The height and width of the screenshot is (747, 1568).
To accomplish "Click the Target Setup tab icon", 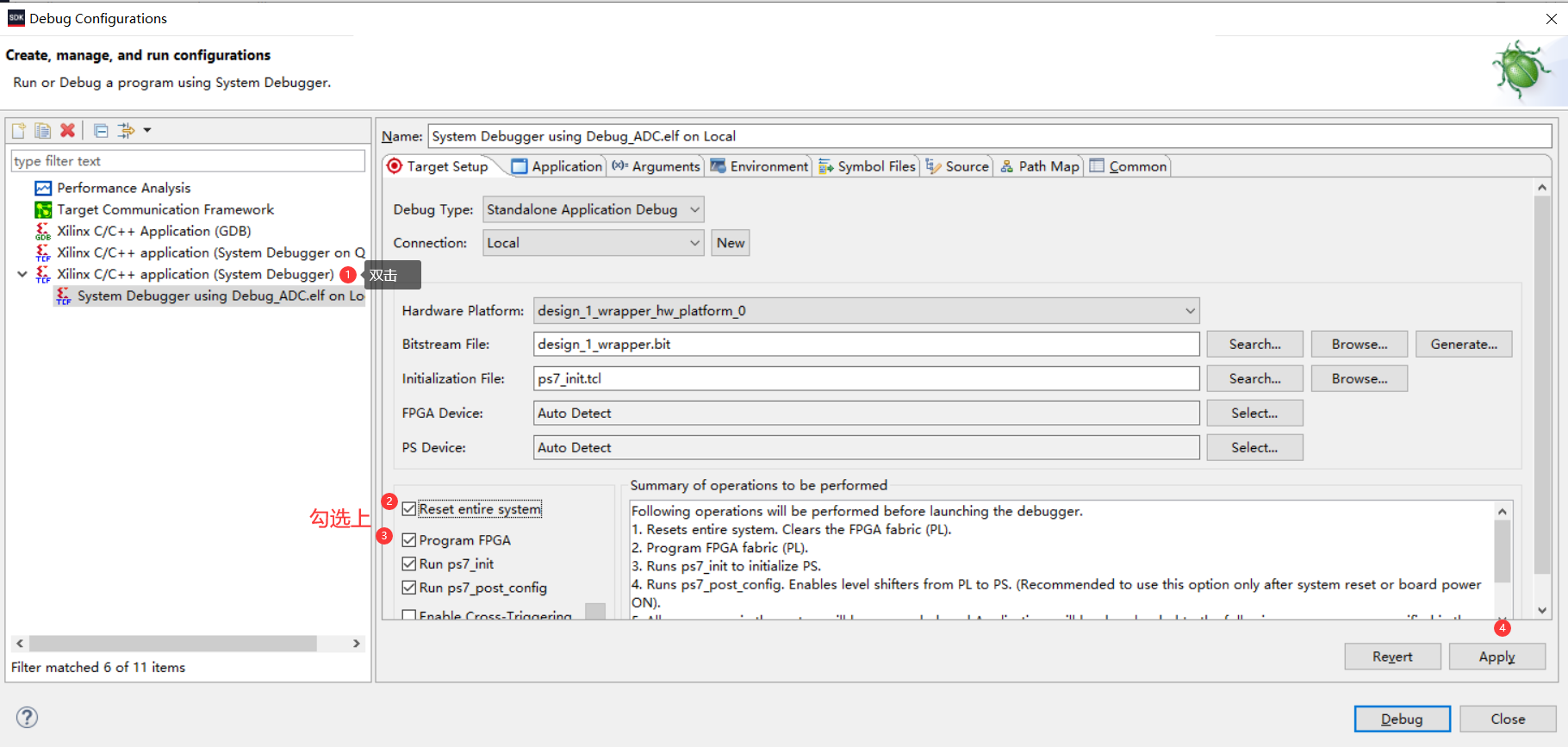I will [395, 166].
